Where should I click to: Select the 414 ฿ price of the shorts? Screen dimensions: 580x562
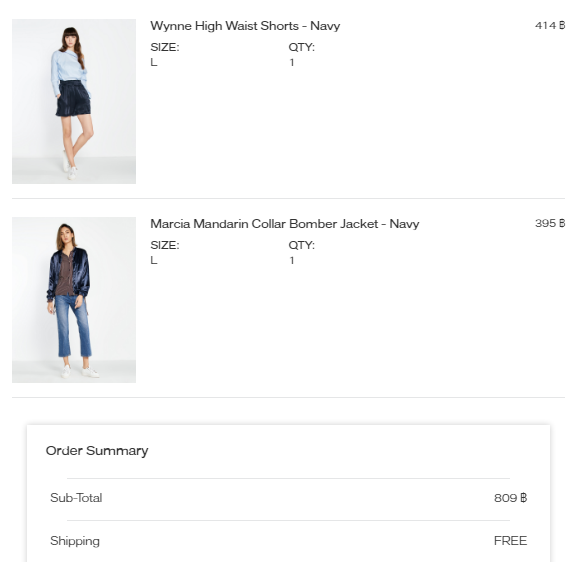550,25
